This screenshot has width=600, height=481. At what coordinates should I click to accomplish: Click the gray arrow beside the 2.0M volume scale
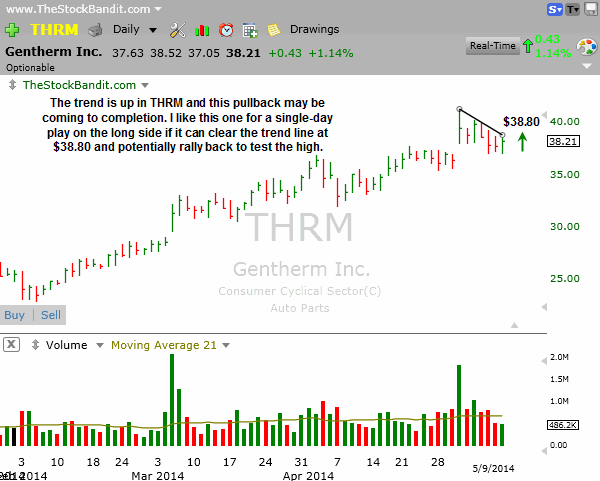point(544,361)
